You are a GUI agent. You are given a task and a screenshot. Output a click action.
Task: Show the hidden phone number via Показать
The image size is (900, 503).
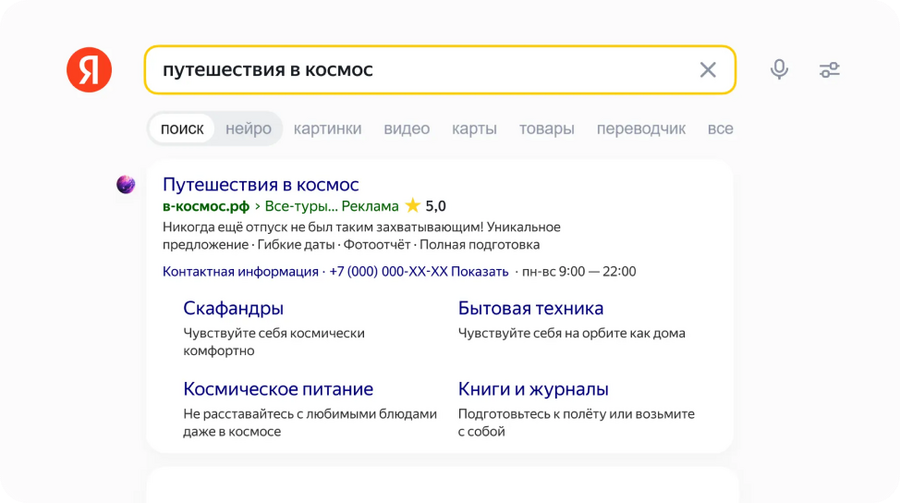click(479, 272)
